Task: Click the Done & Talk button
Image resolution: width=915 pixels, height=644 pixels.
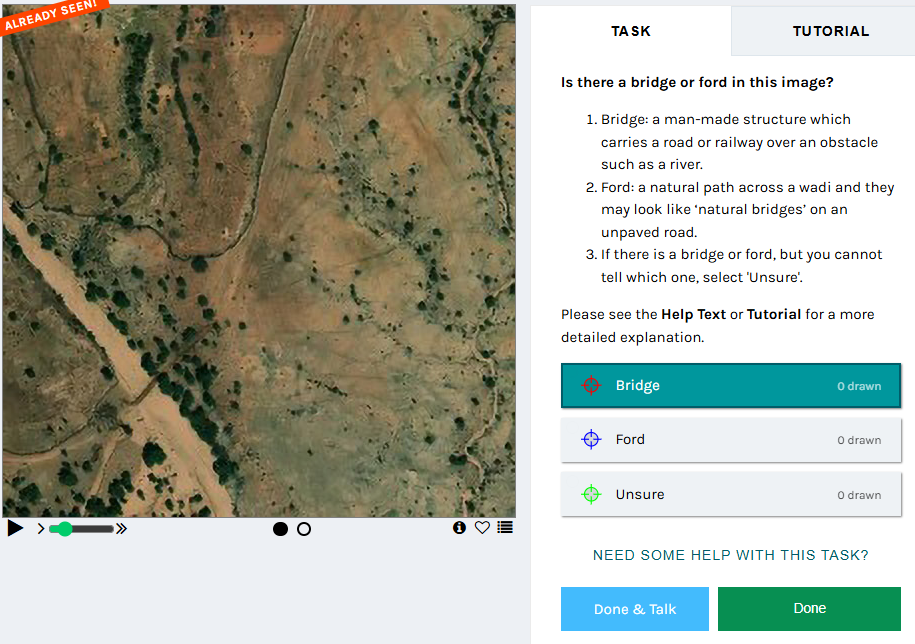Action: tap(635, 609)
